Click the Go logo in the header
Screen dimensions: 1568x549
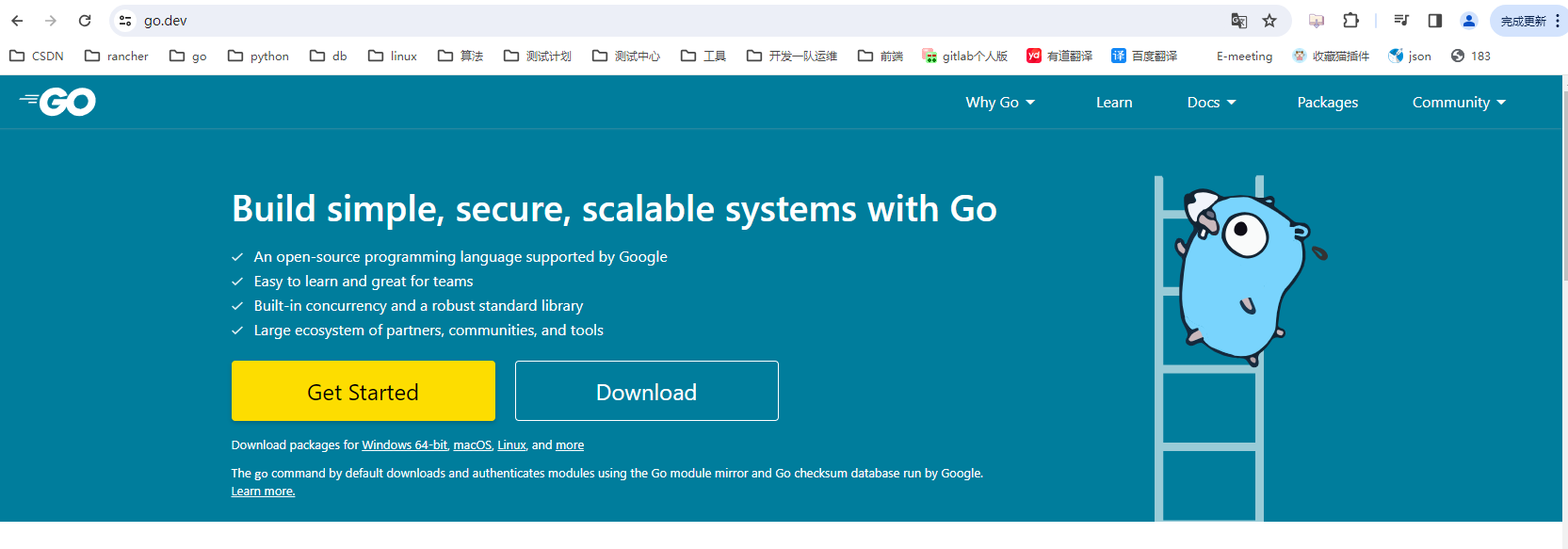58,102
